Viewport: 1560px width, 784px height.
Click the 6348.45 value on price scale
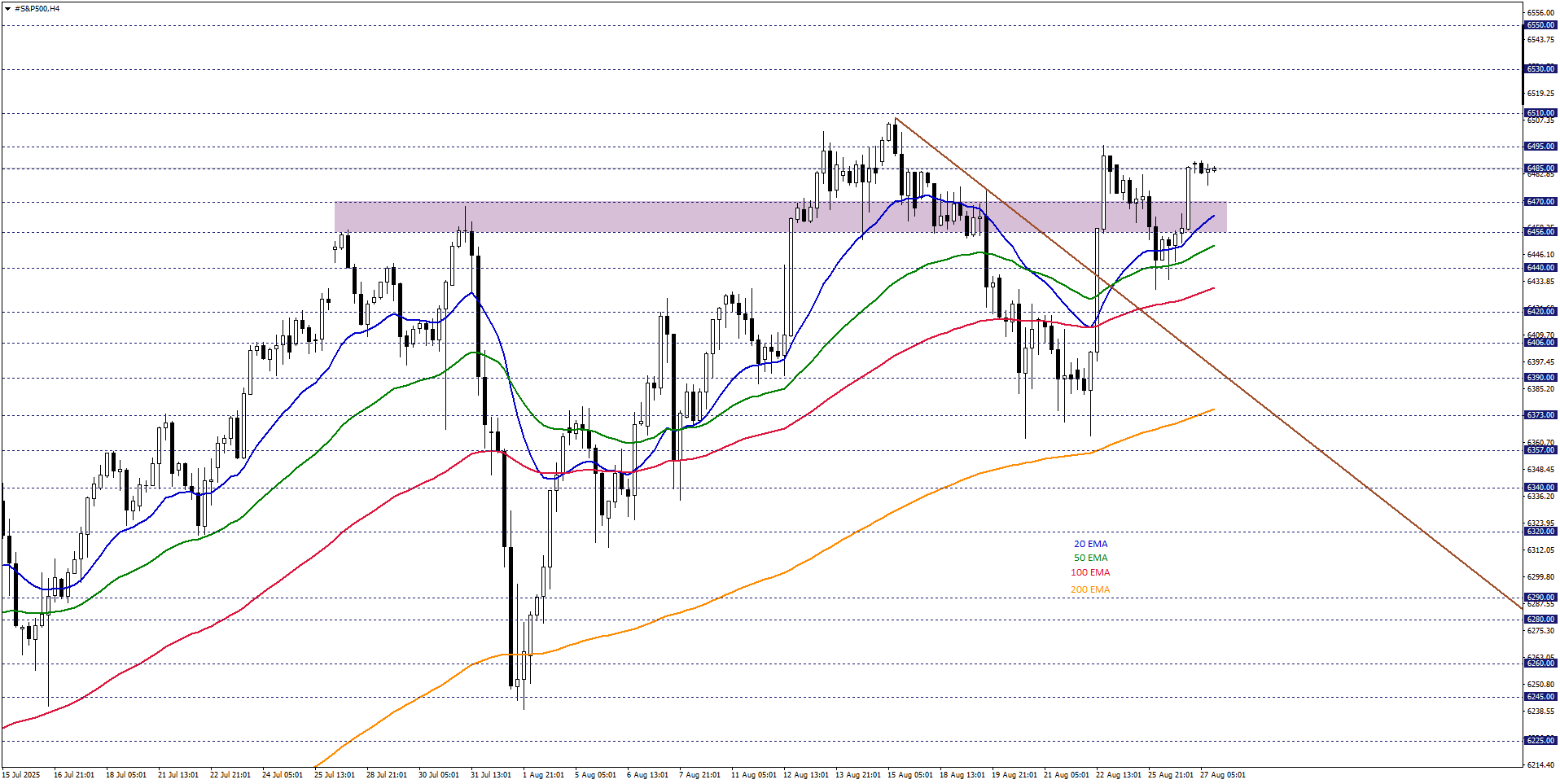[x=1540, y=470]
